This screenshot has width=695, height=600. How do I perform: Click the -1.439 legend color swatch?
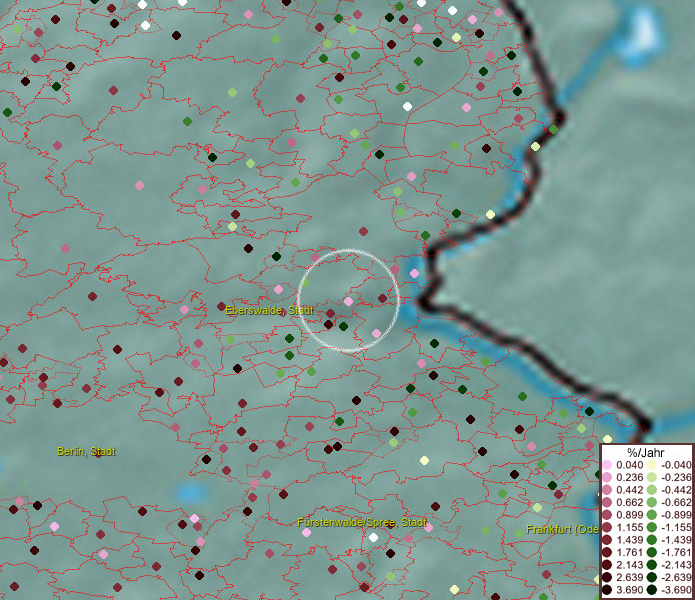[x=652, y=540]
